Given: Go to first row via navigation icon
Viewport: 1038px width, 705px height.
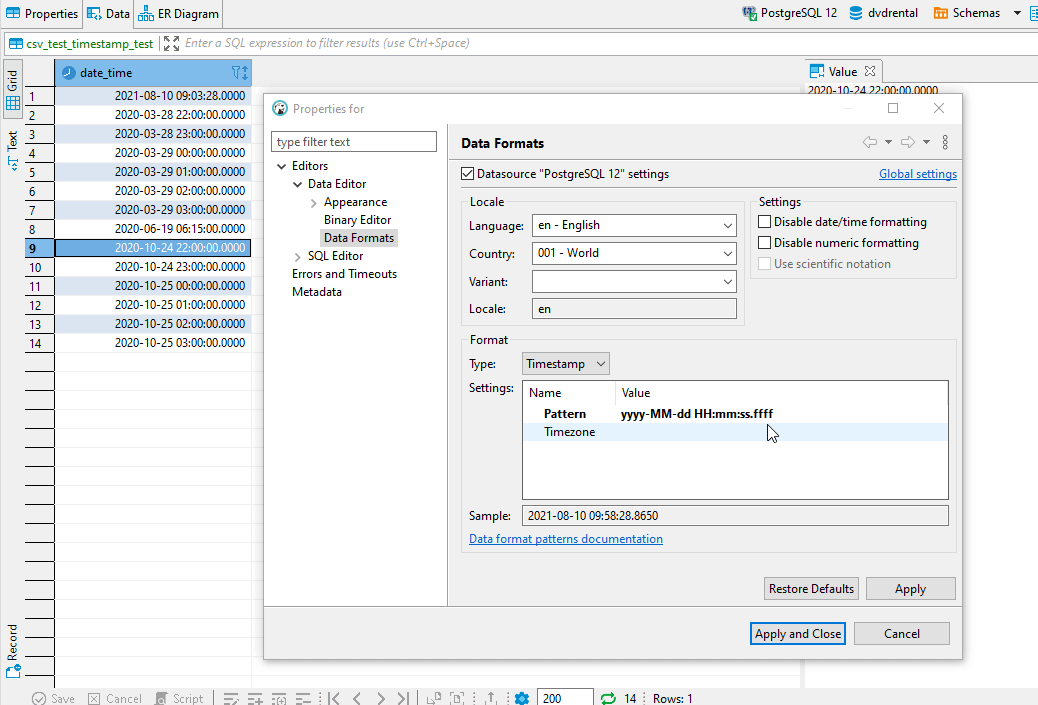Looking at the screenshot, I should 333,698.
